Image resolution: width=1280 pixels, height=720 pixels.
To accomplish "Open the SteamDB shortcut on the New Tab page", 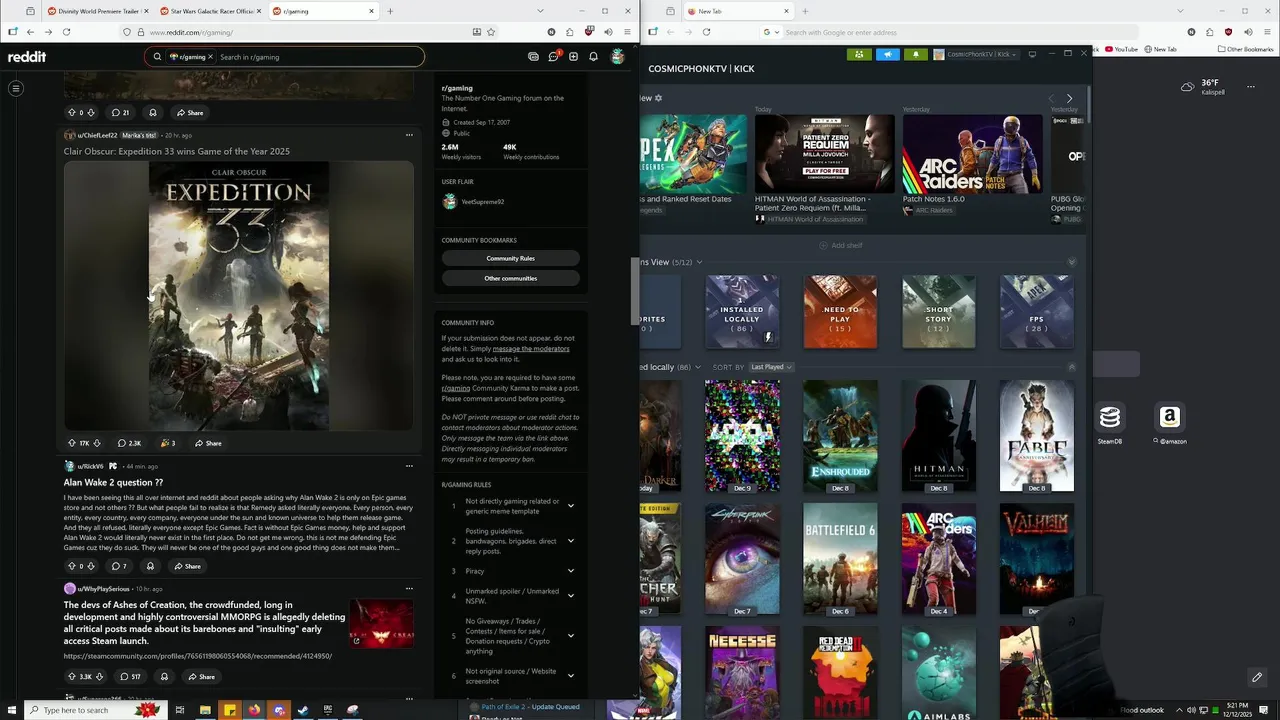I will 1110,423.
